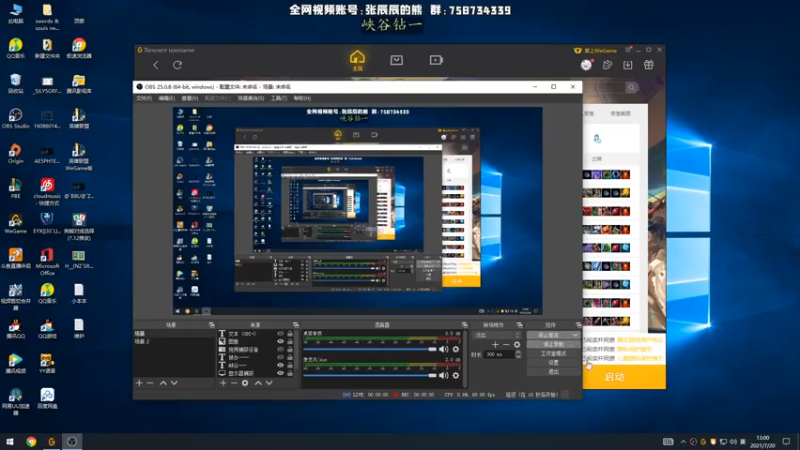Open the WeGame shop bag icon
Screen dimensions: 800x450
tap(396, 60)
